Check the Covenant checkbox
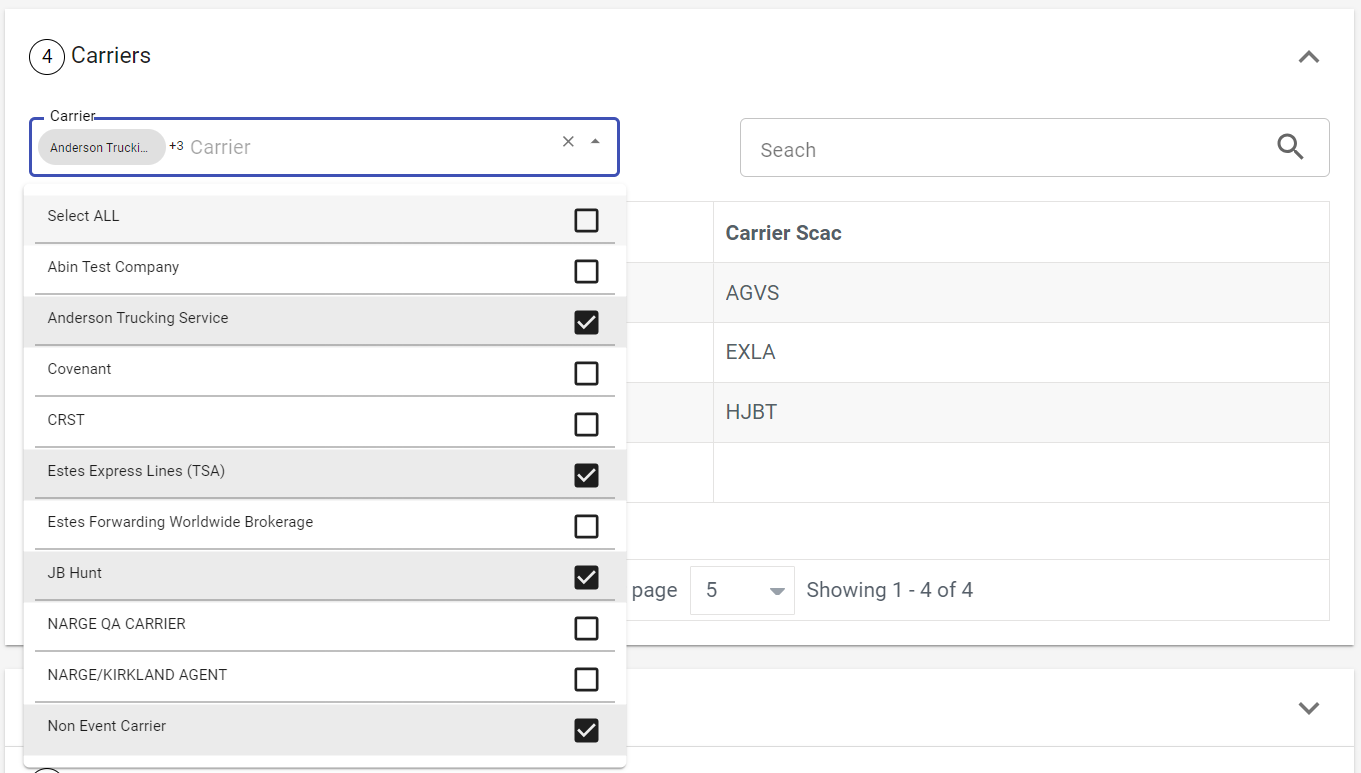The width and height of the screenshot is (1361, 773). [586, 373]
